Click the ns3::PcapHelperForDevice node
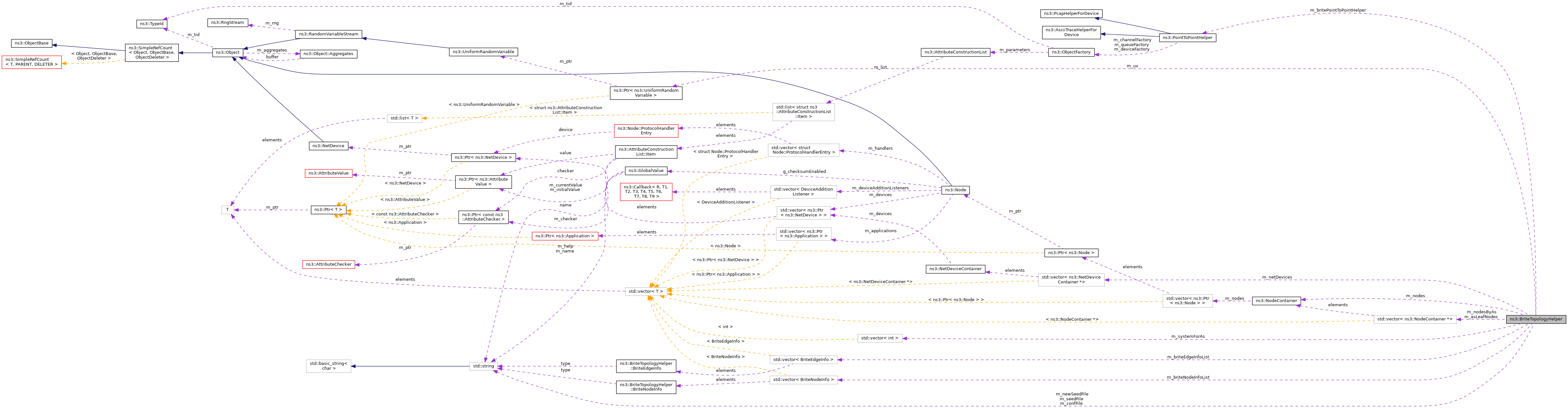This screenshot has width=1568, height=408. (x=1071, y=14)
